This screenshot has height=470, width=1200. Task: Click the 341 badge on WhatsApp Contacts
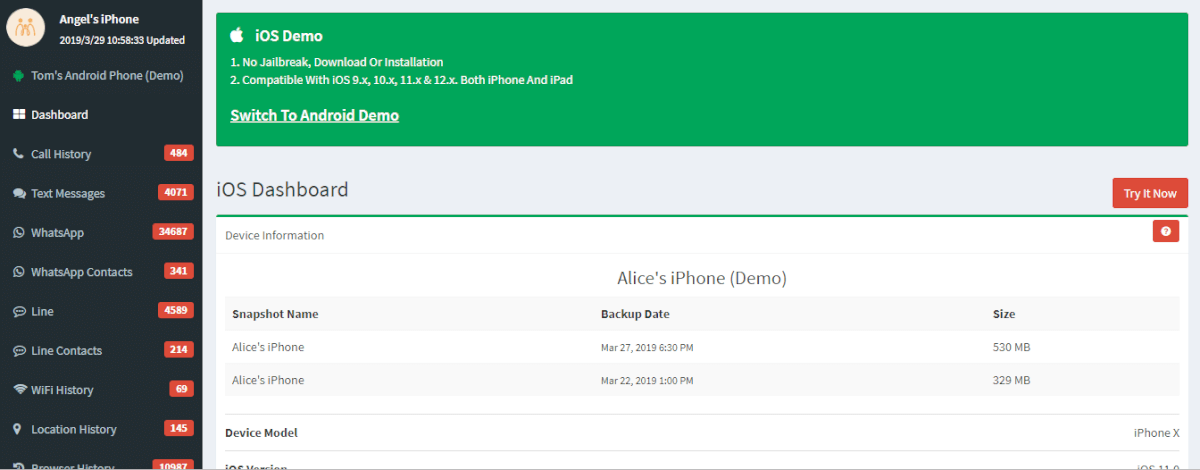[x=179, y=271]
